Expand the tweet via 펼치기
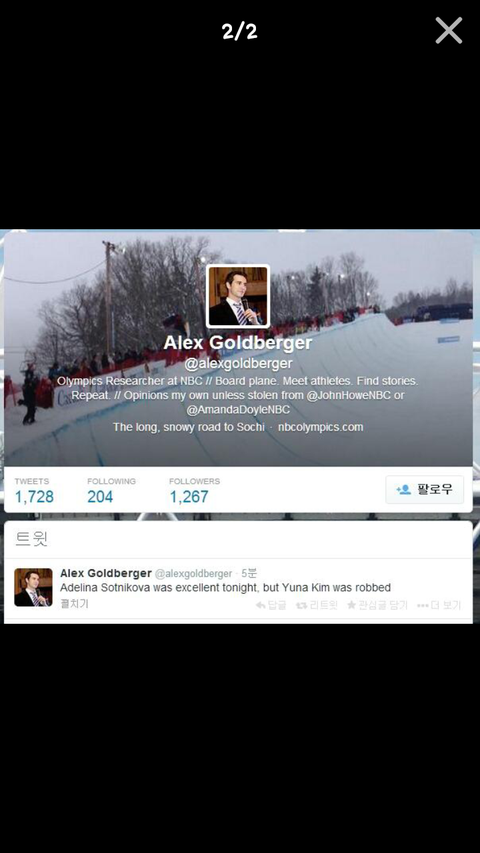Image resolution: width=480 pixels, height=853 pixels. click(74, 604)
